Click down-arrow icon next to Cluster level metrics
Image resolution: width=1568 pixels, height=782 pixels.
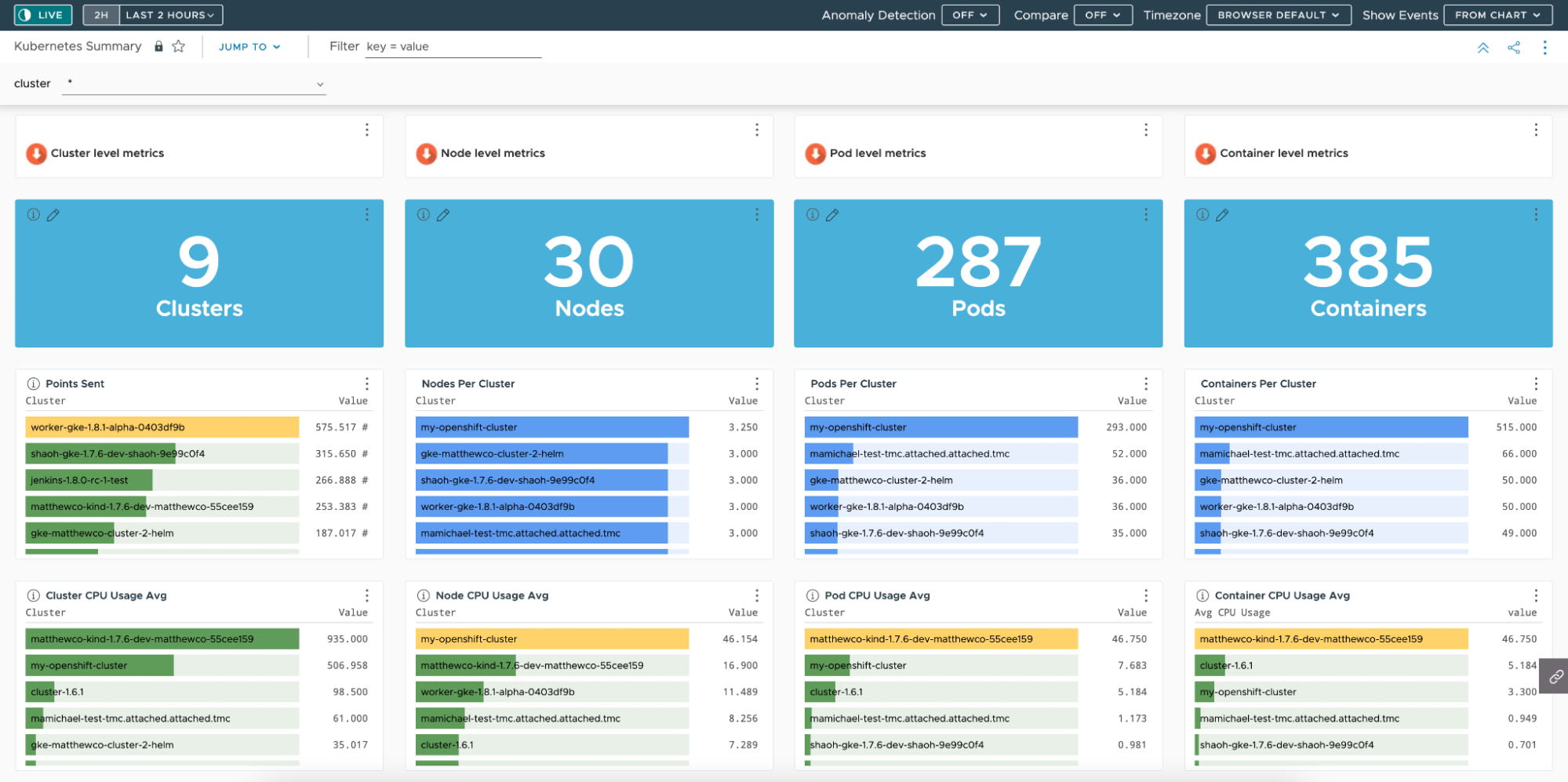tap(36, 154)
